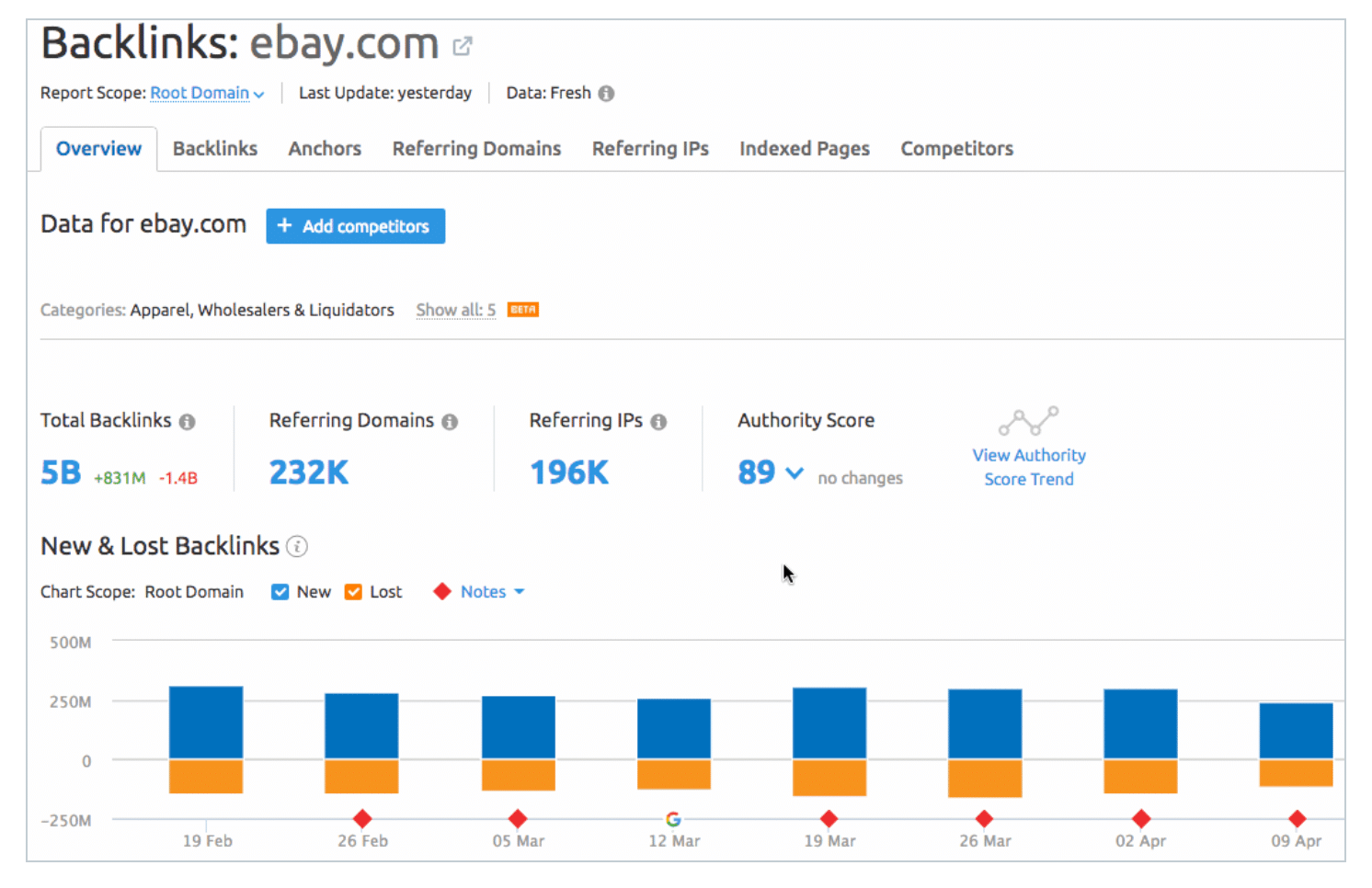Viewport: 1372px width, 888px height.
Task: Click the 232K referring domains value
Action: pyautogui.click(x=308, y=473)
